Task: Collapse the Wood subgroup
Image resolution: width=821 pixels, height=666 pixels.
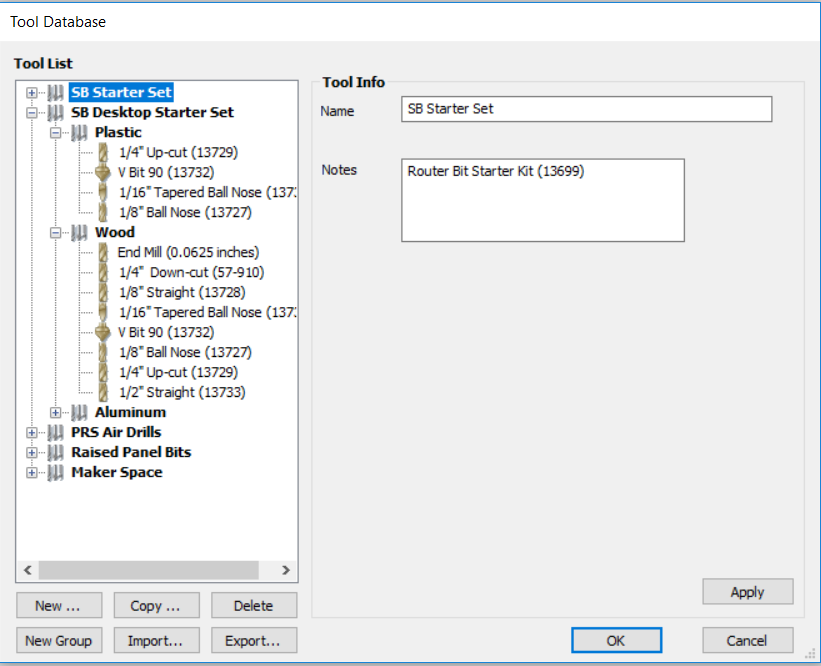Action: click(56, 232)
